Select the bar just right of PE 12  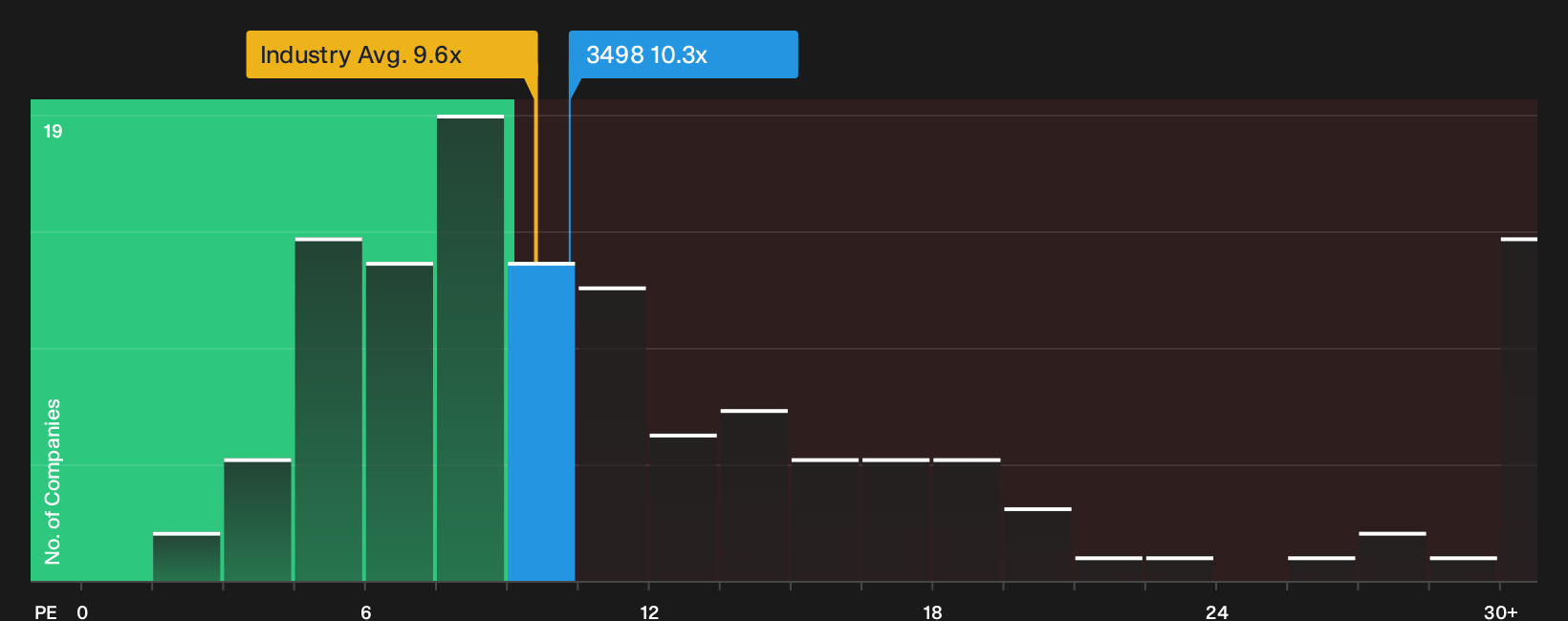[683, 507]
